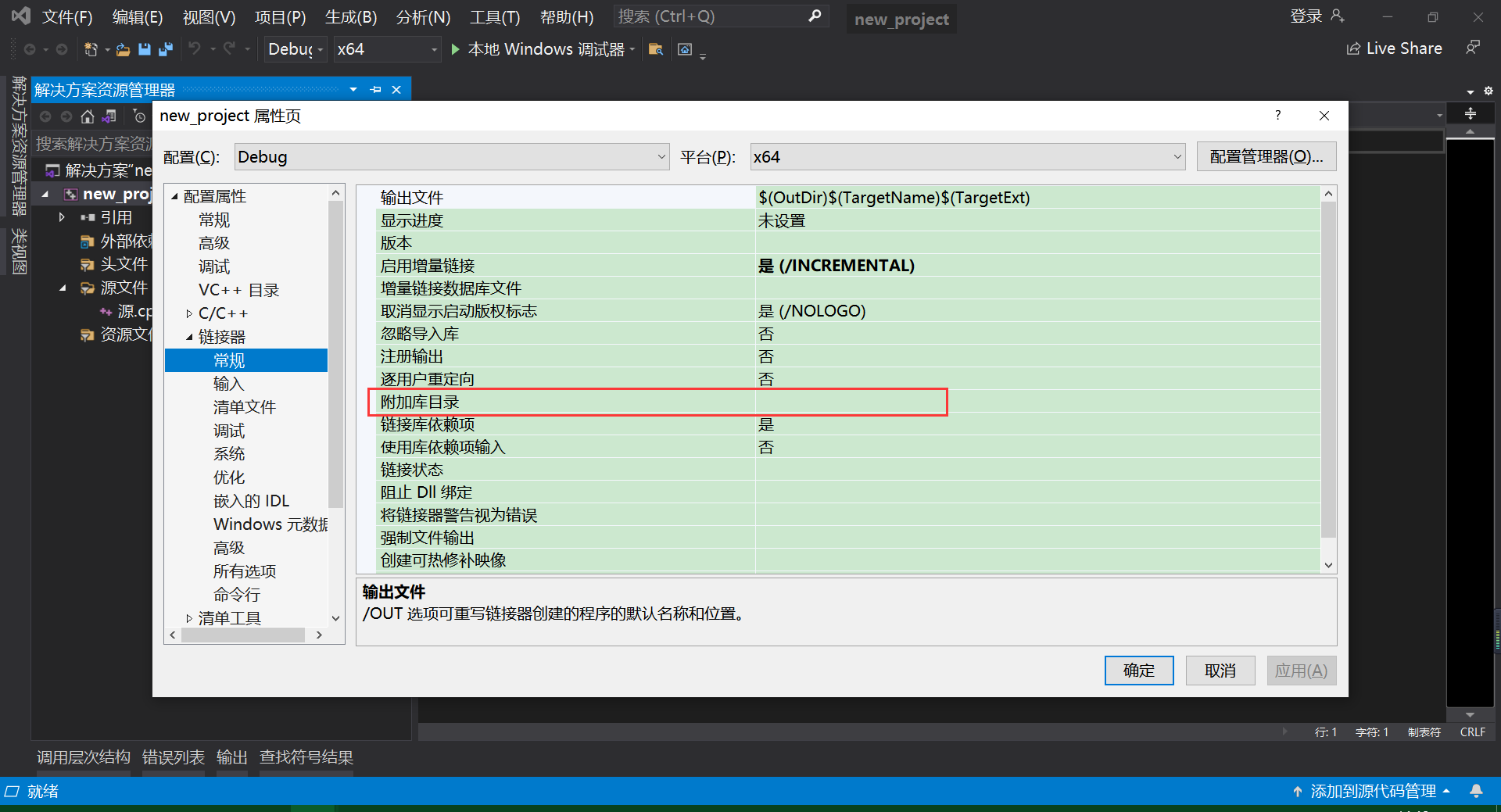Image resolution: width=1501 pixels, height=812 pixels.
Task: Open the 工具(T) menu
Action: 495,16
